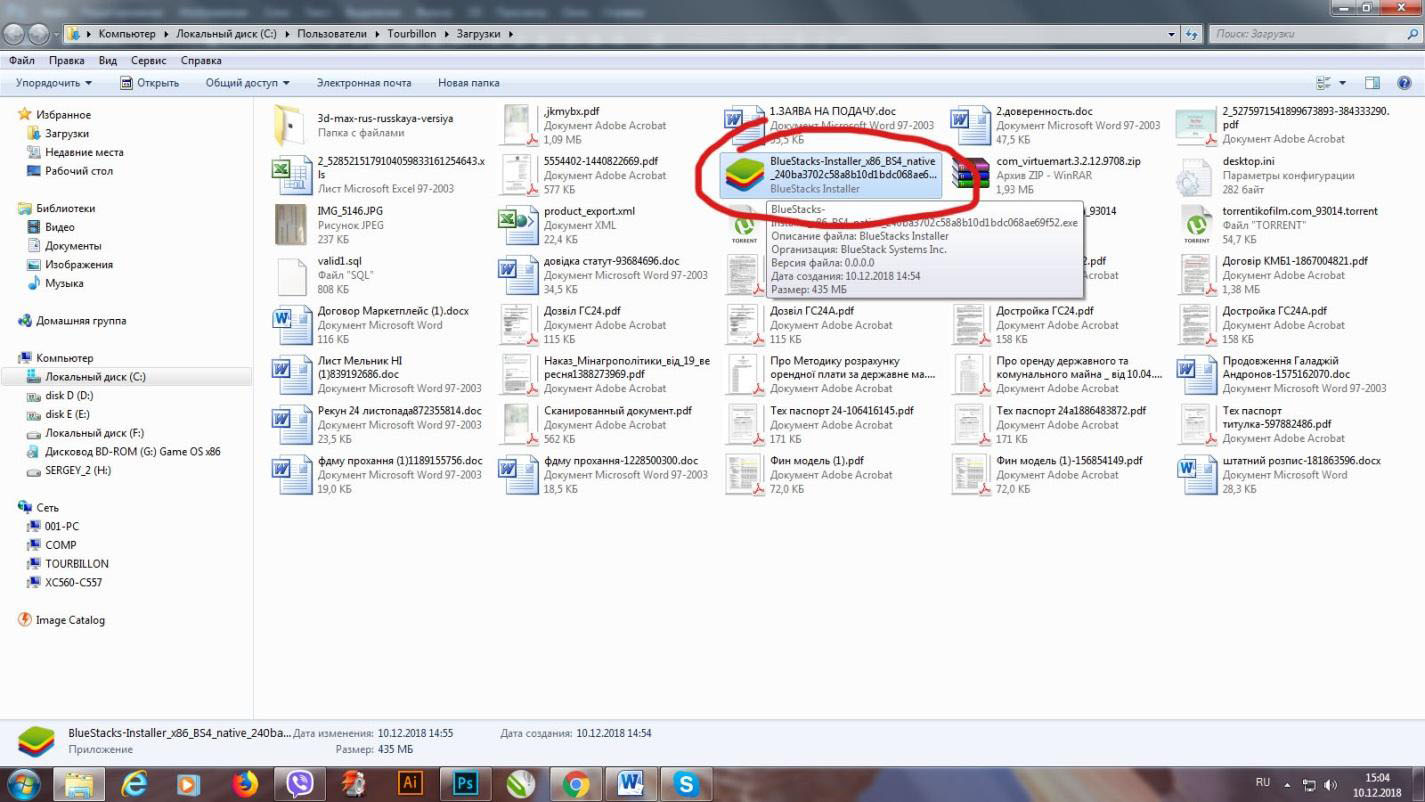This screenshot has width=1425, height=802.
Task: Click Tourbillon in the address bar path
Action: [x=414, y=34]
